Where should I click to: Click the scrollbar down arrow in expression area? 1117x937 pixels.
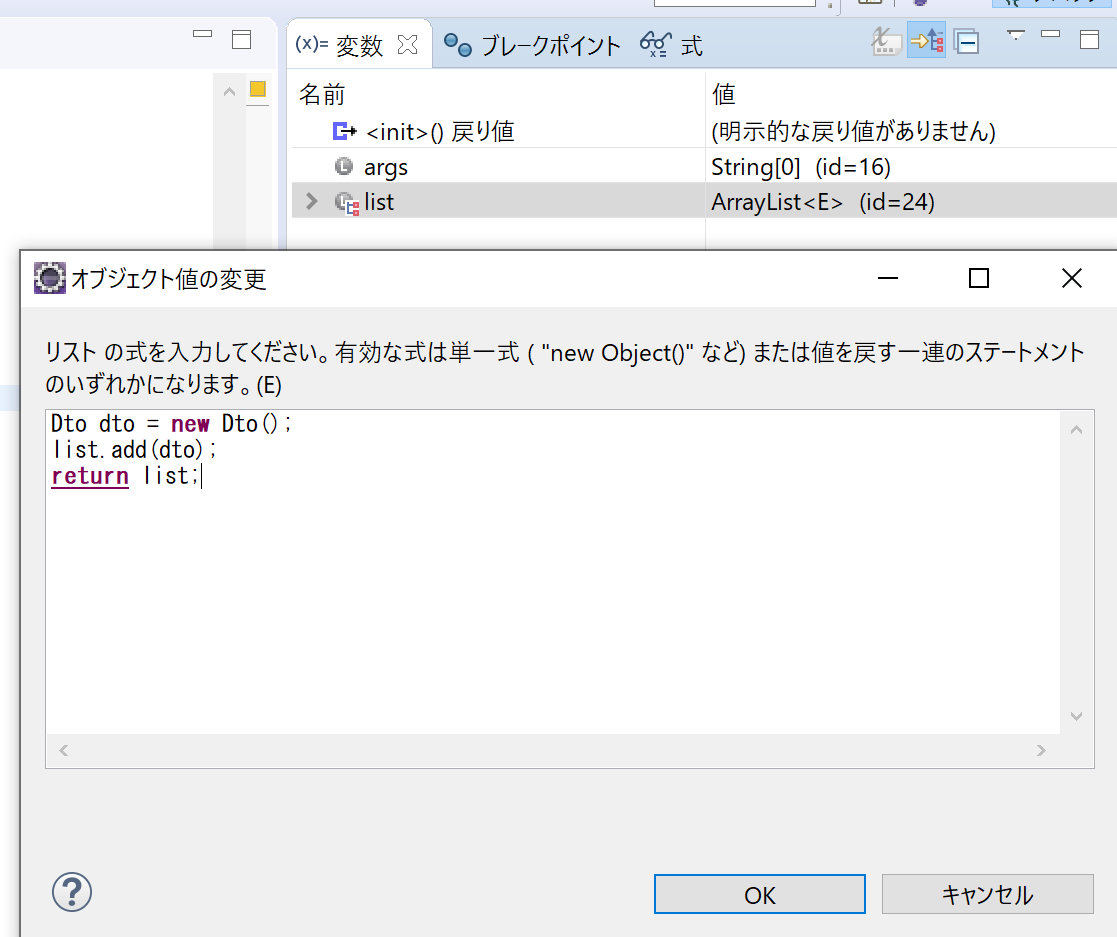1077,715
